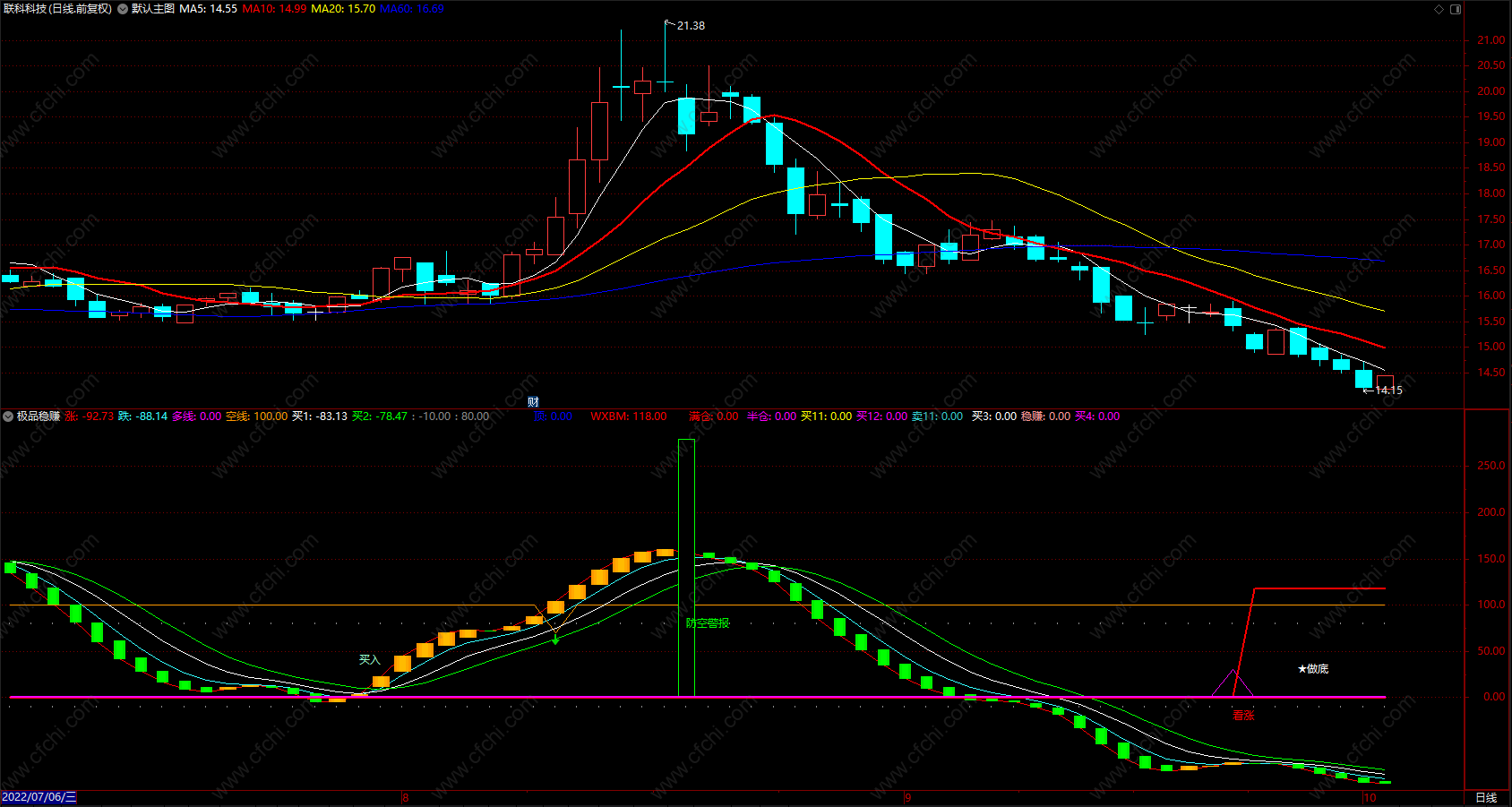The height and width of the screenshot is (807, 1512).
Task: Click the 防空警报 warning label
Action: click(709, 623)
